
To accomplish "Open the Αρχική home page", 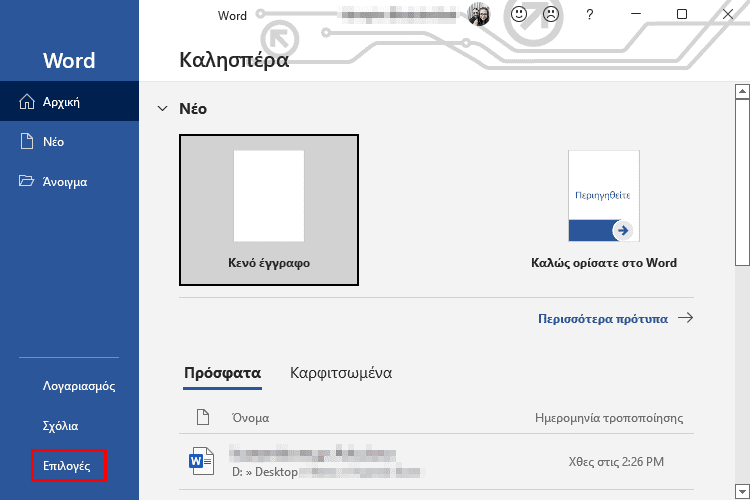I will [x=69, y=101].
